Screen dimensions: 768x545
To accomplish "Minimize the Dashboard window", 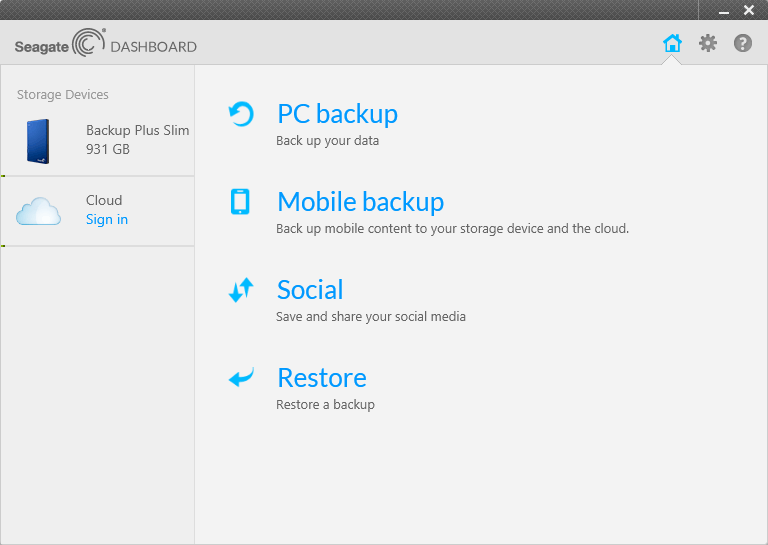I will point(724,11).
